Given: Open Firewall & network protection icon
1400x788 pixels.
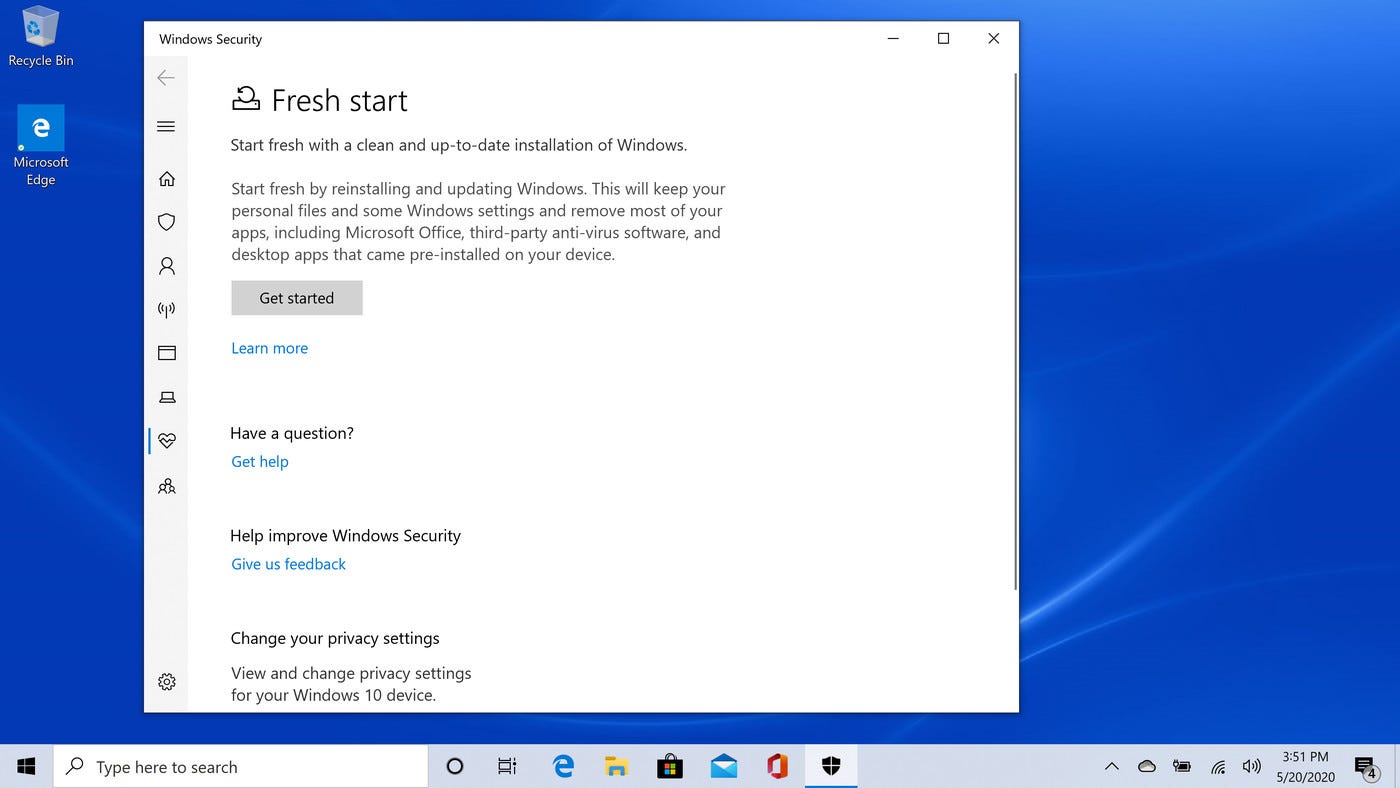Looking at the screenshot, I should coord(167,310).
